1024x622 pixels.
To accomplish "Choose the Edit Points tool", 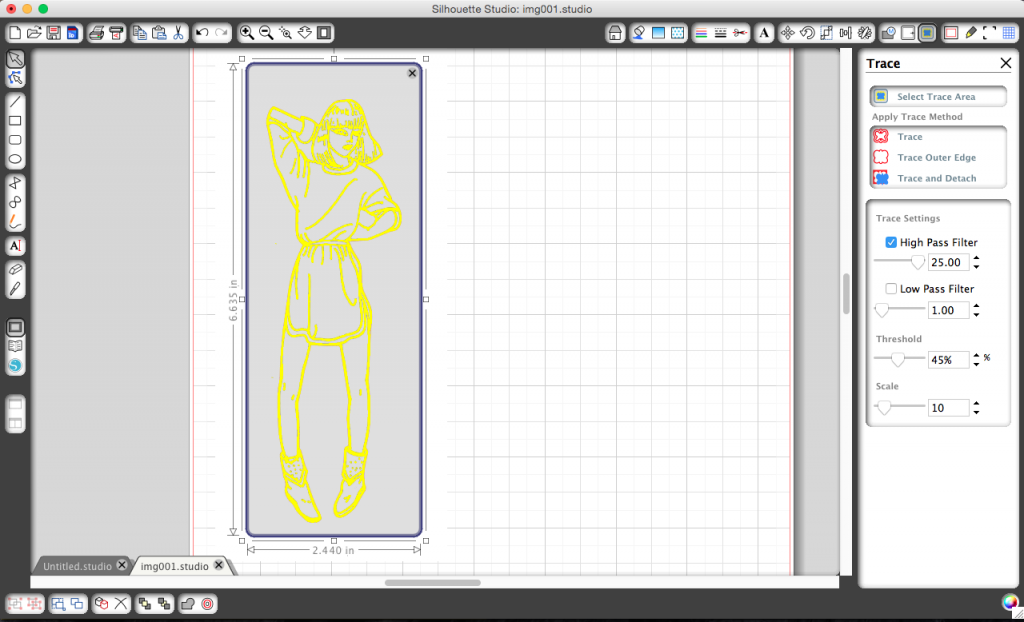I will [x=15, y=78].
